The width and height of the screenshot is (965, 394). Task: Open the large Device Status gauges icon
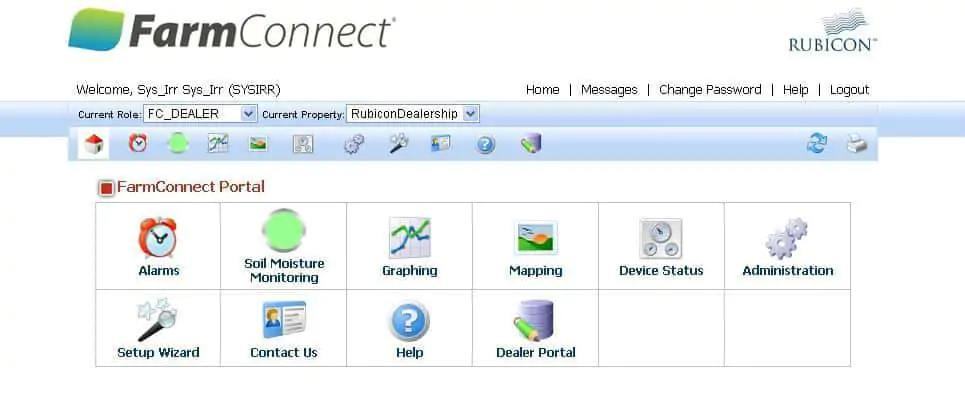[661, 238]
